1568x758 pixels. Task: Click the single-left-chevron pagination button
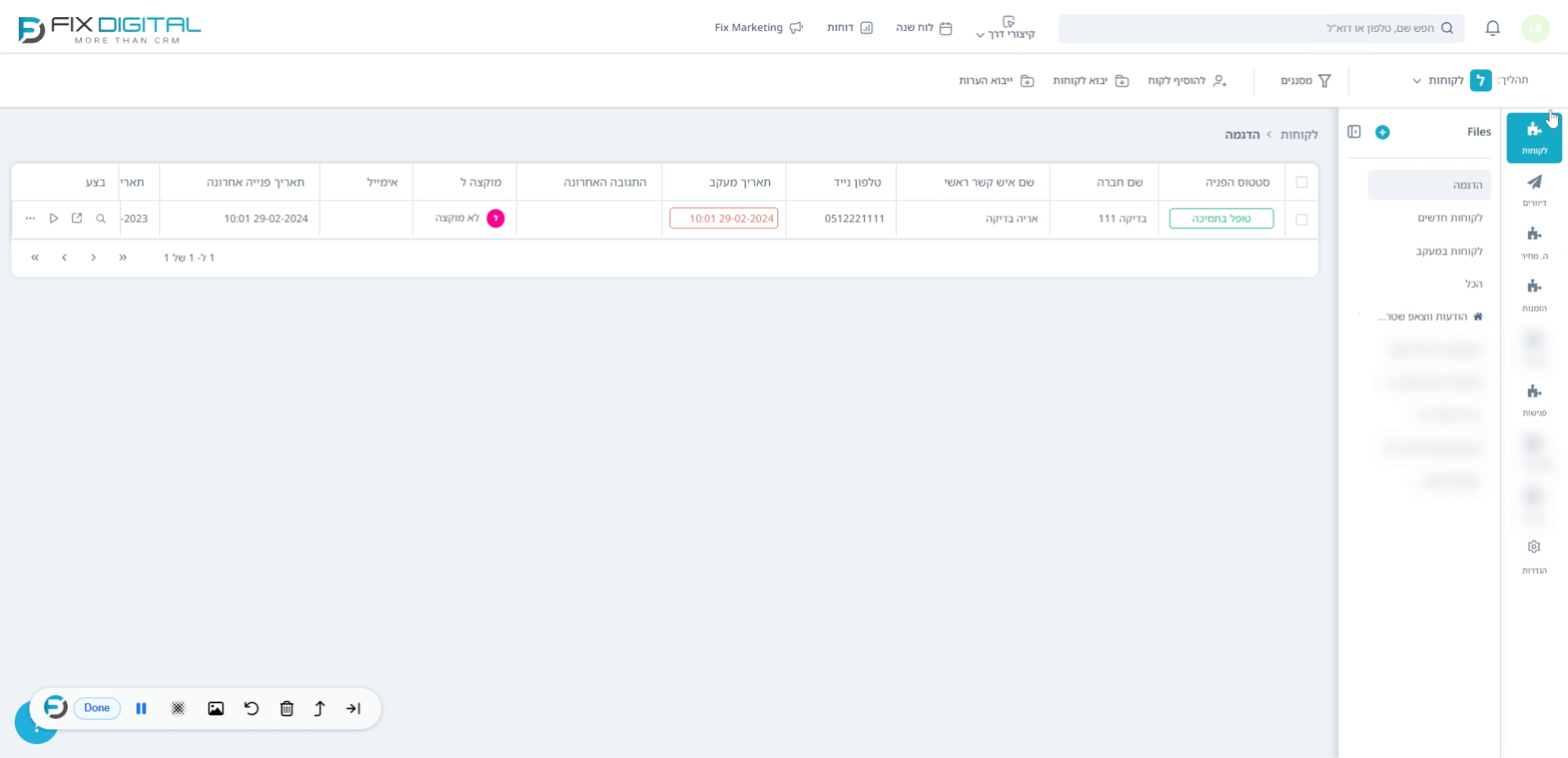click(65, 257)
